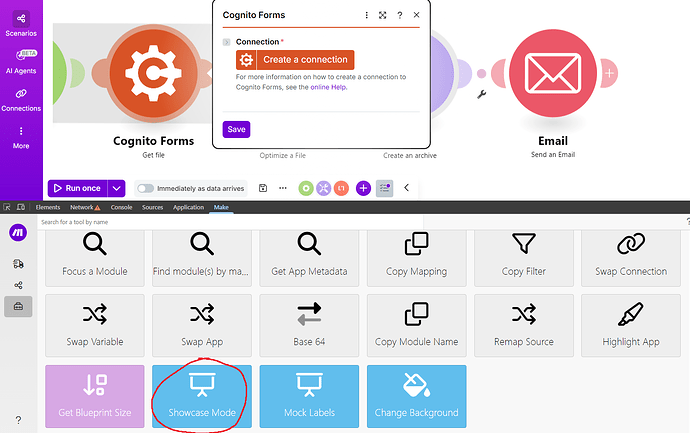690x433 pixels.
Task: Click the Search for a tool field
Action: pyautogui.click(x=231, y=222)
